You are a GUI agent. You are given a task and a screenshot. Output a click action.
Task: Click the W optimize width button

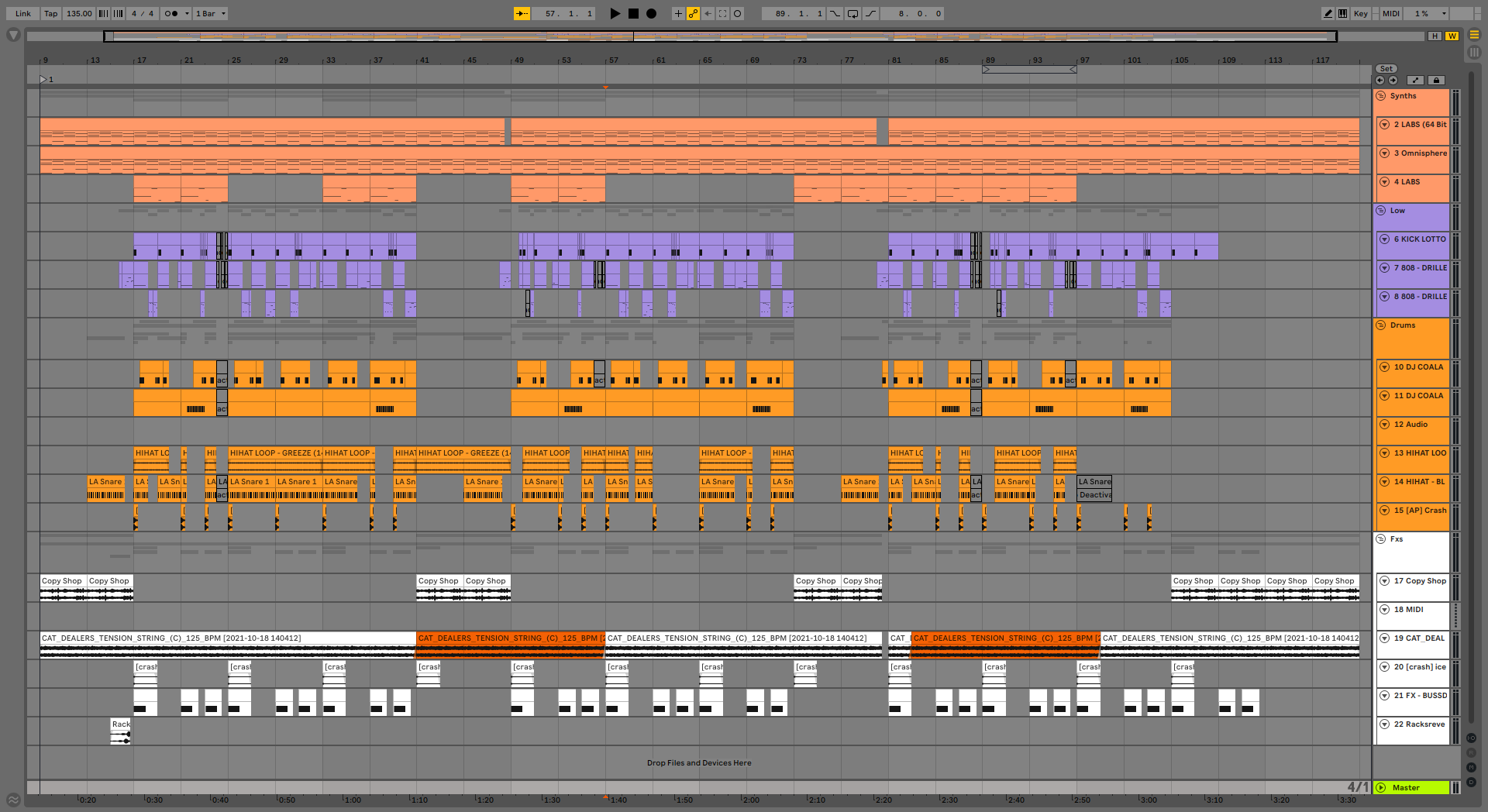(x=1452, y=36)
